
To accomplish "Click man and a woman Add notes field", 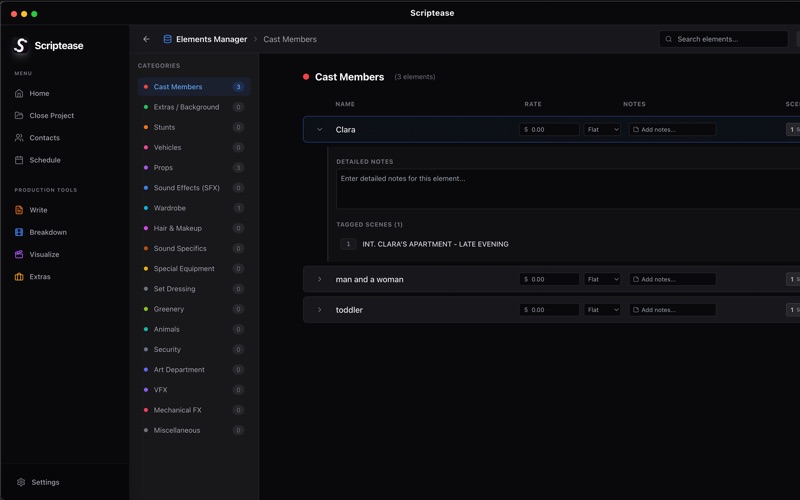I will 672,279.
